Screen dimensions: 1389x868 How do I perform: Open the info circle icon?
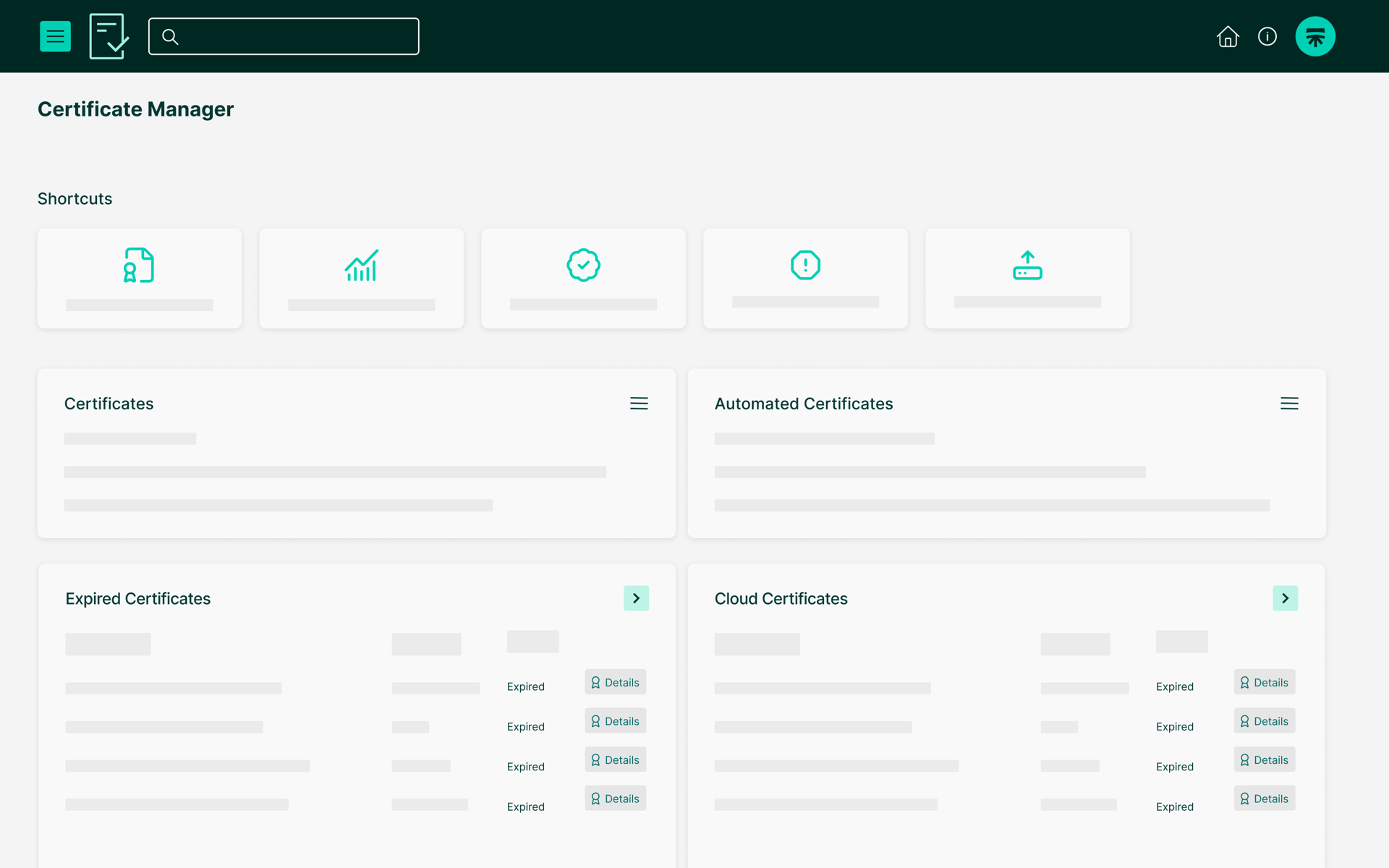click(1267, 36)
